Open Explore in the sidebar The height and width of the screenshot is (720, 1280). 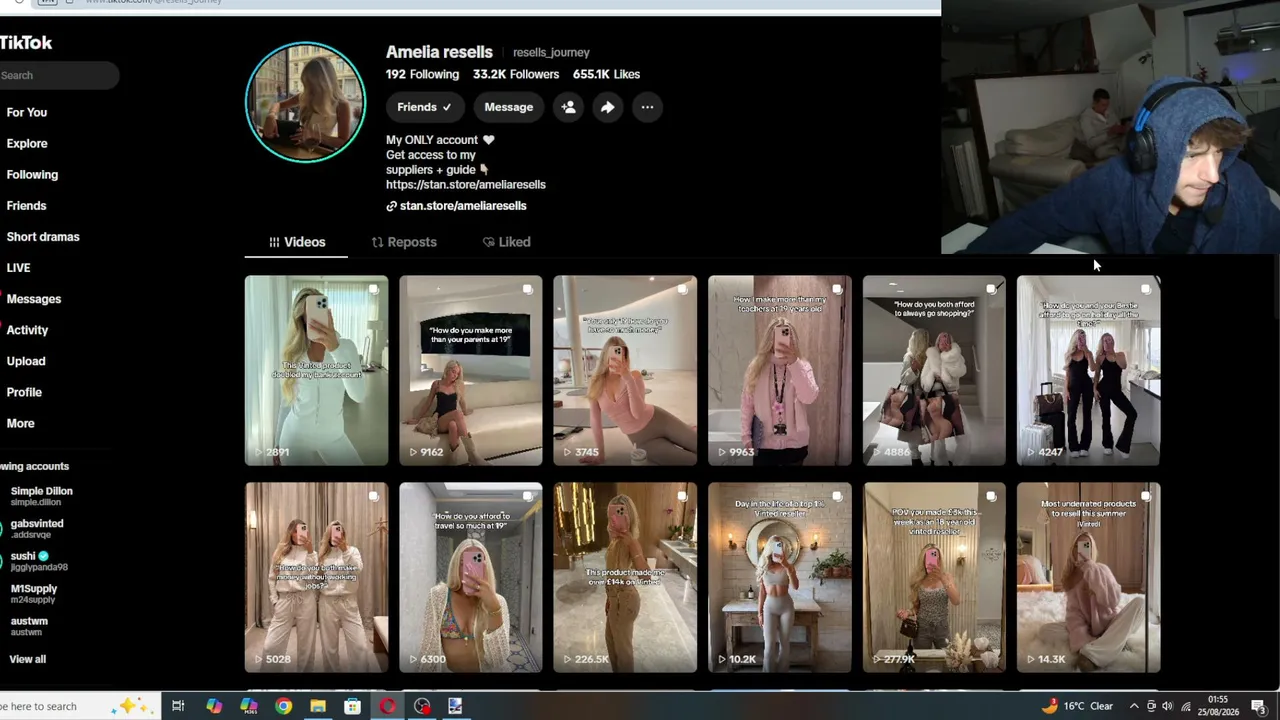coord(27,143)
